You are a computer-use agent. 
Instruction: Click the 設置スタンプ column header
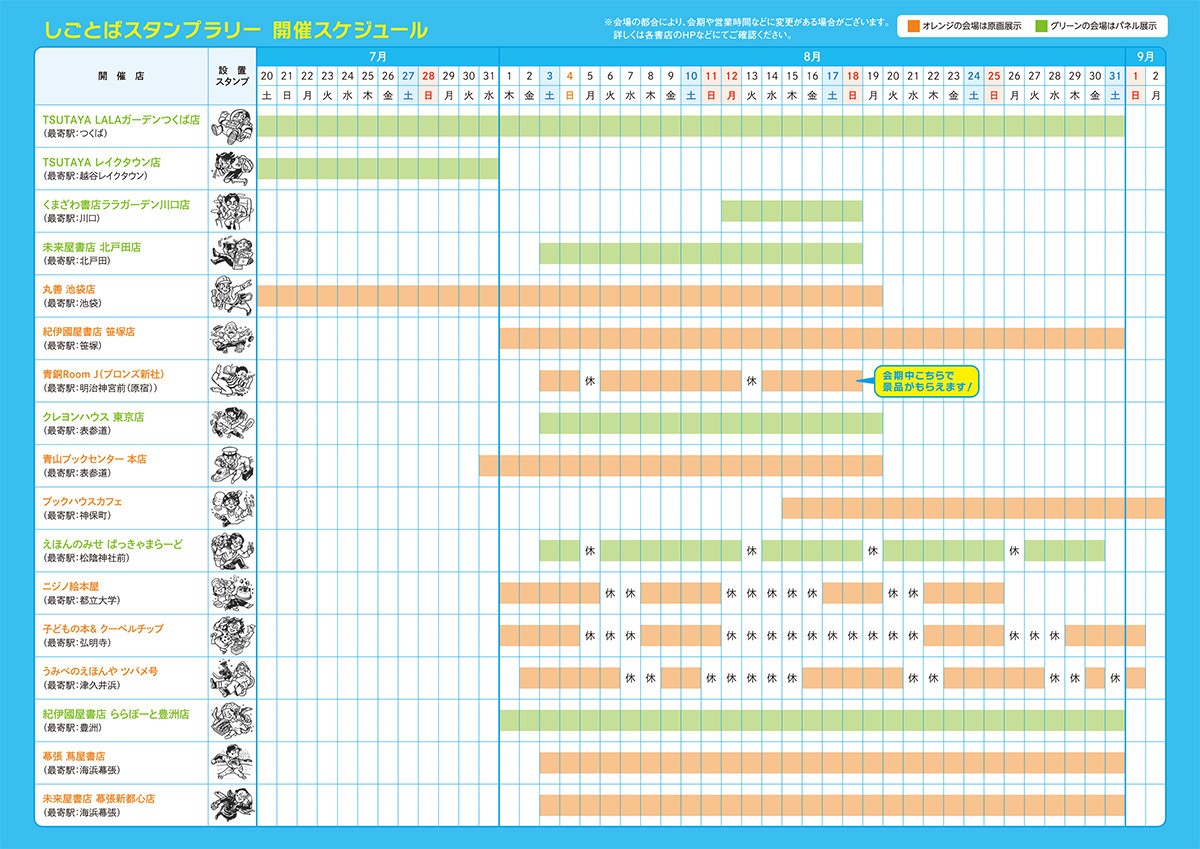point(232,75)
